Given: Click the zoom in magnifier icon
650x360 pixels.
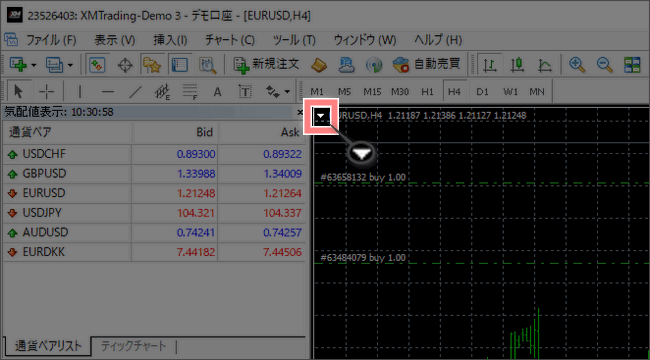Looking at the screenshot, I should coord(576,64).
